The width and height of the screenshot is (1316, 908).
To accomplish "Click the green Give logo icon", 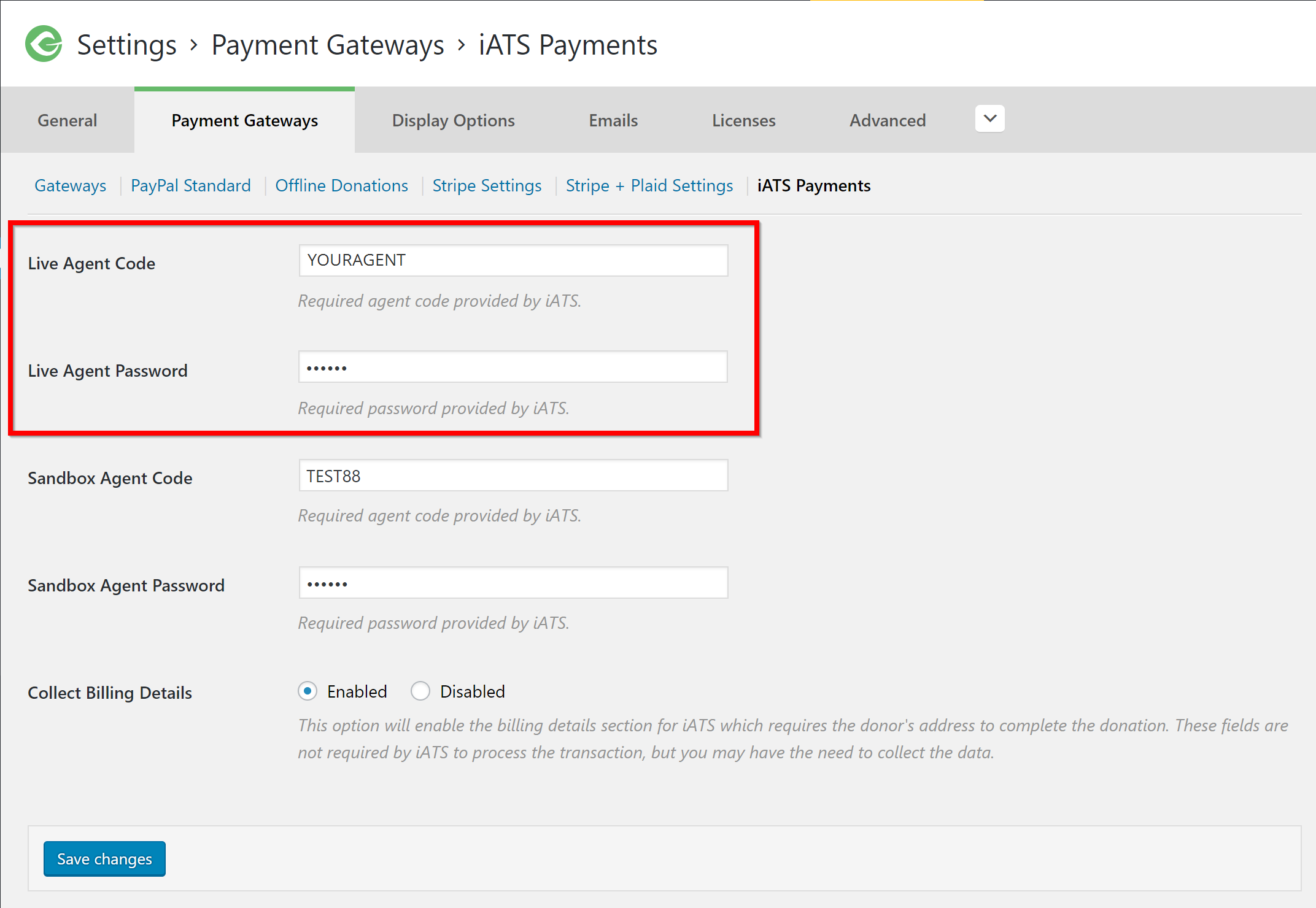I will coord(44,44).
